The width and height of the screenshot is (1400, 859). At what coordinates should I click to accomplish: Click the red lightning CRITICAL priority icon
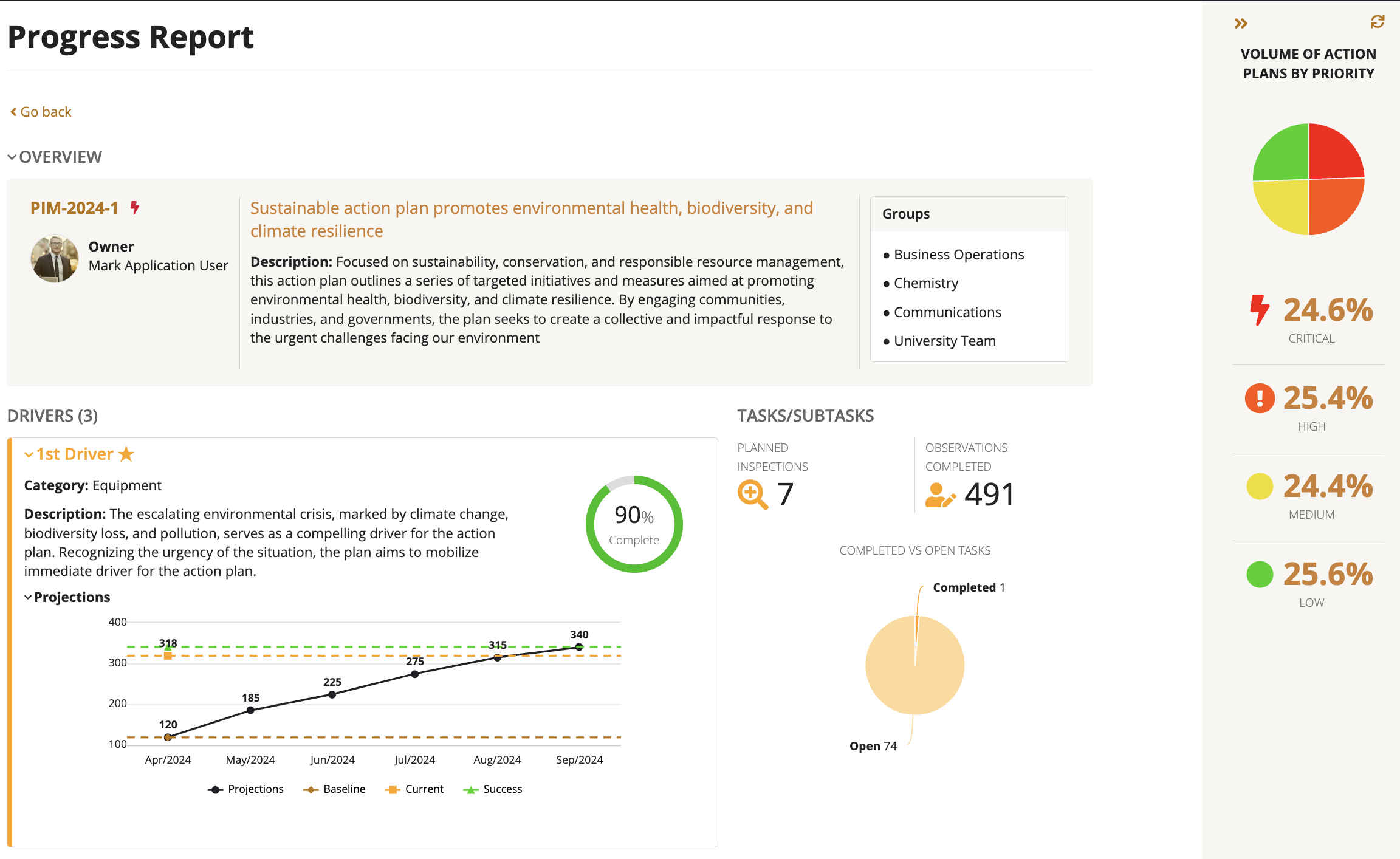1260,310
